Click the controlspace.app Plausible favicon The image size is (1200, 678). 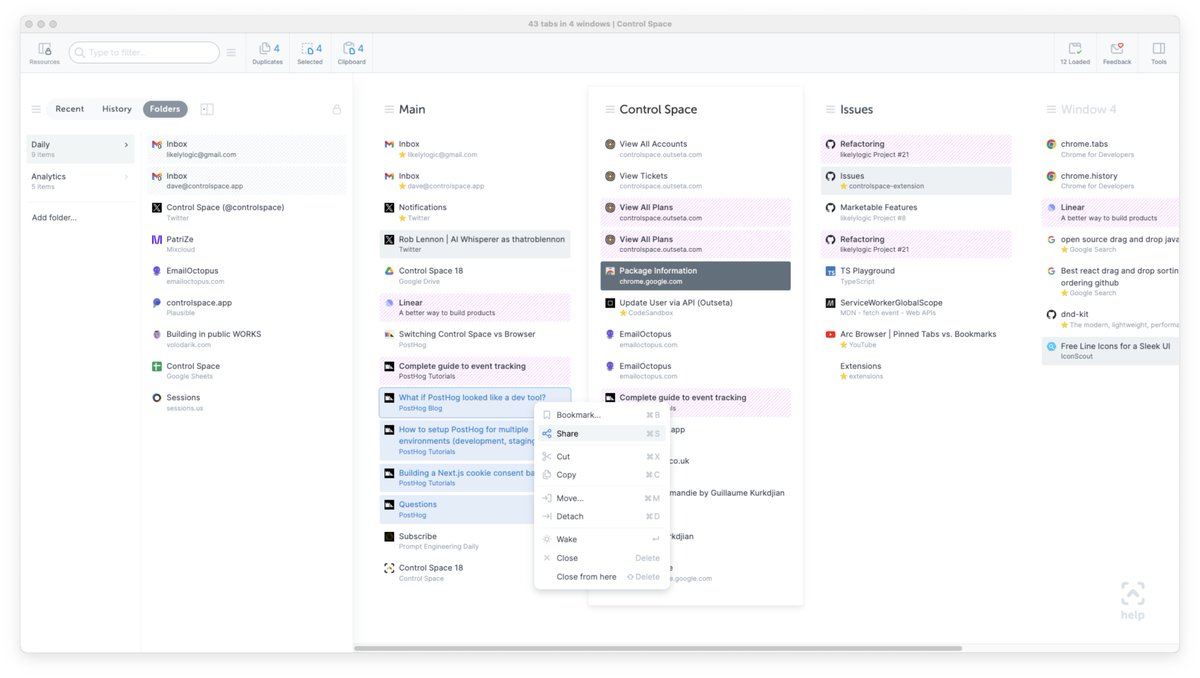click(x=157, y=303)
